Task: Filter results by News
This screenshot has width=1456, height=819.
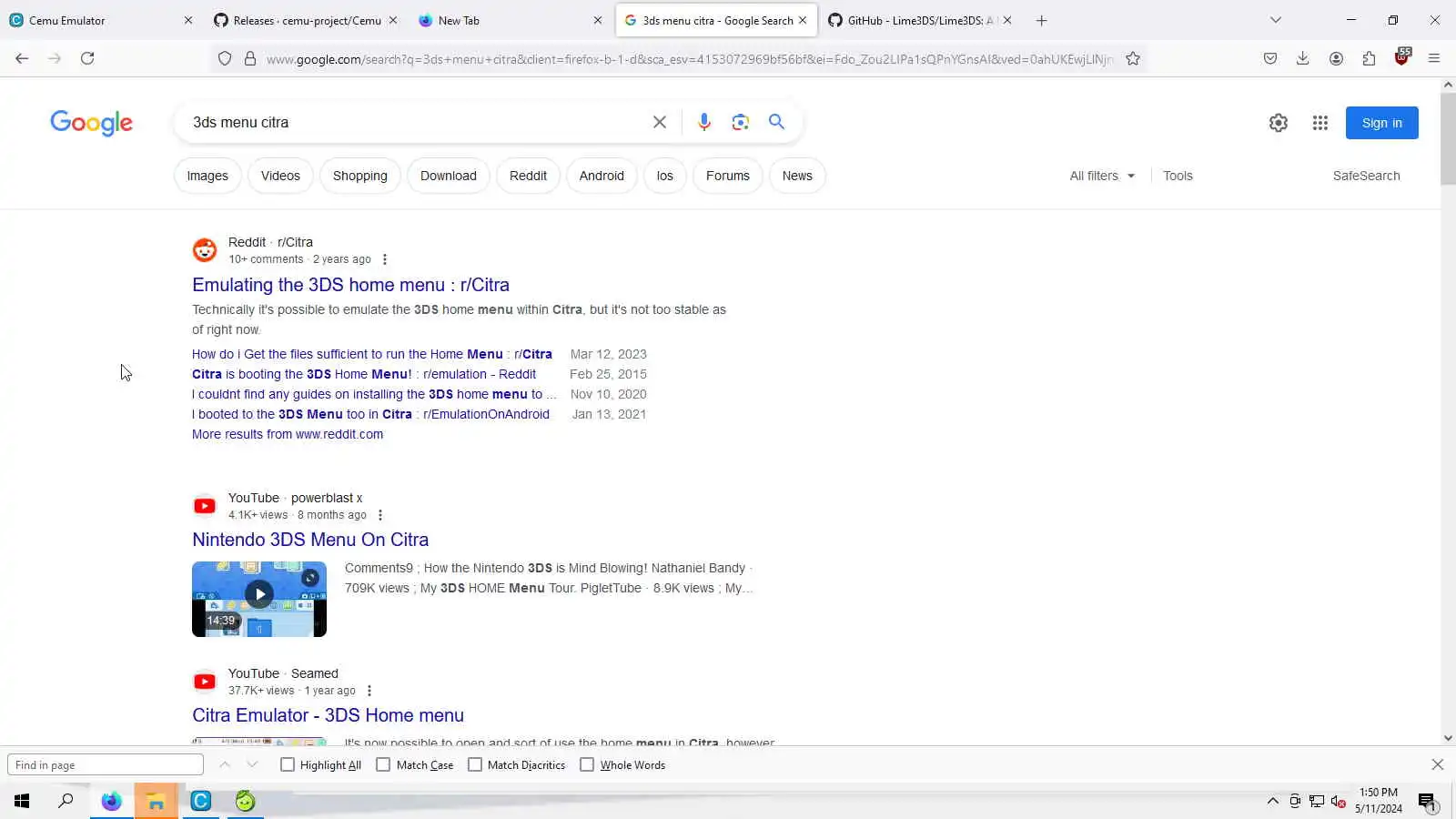Action: pos(797,176)
